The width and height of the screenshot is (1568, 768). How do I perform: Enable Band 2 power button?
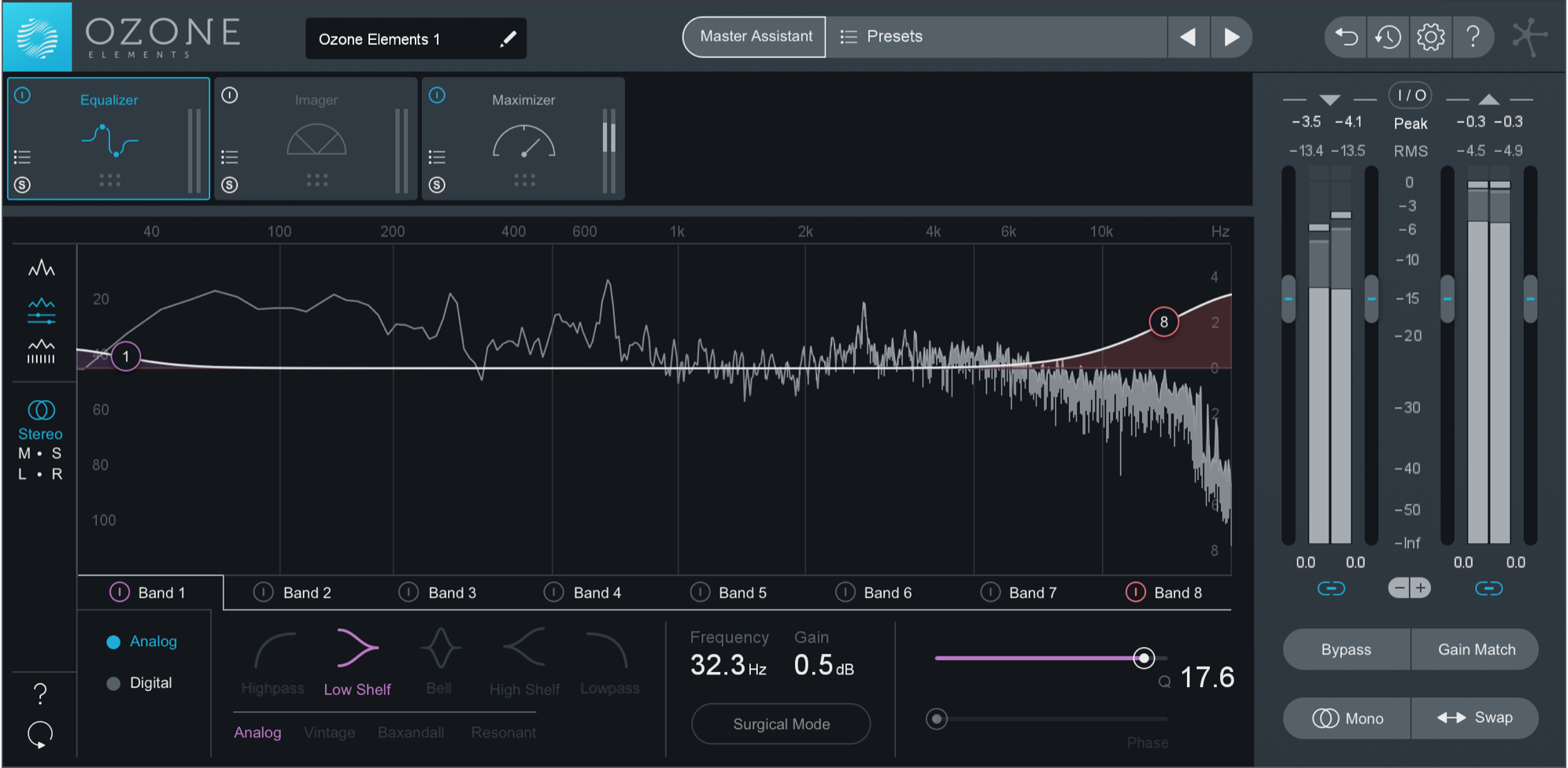(x=263, y=592)
